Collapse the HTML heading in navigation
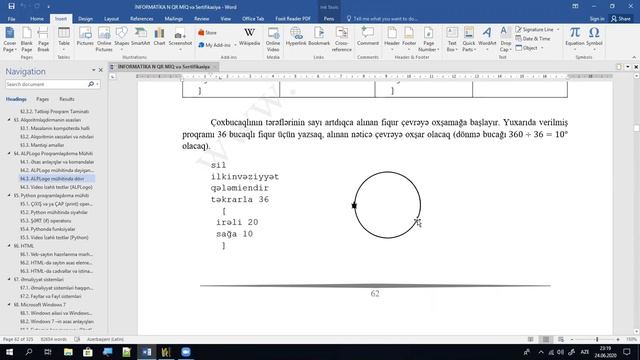Image resolution: width=640 pixels, height=360 pixels. (9, 246)
